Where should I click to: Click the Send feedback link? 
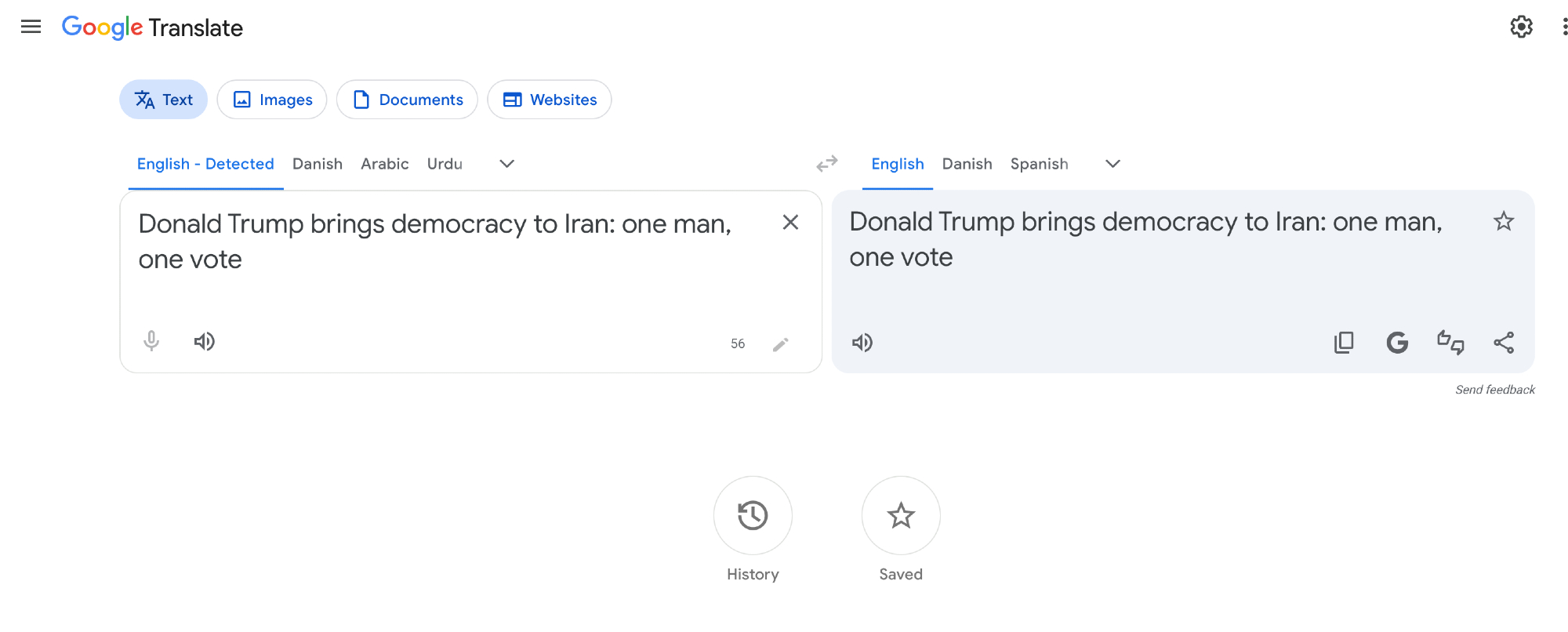[x=1494, y=390]
